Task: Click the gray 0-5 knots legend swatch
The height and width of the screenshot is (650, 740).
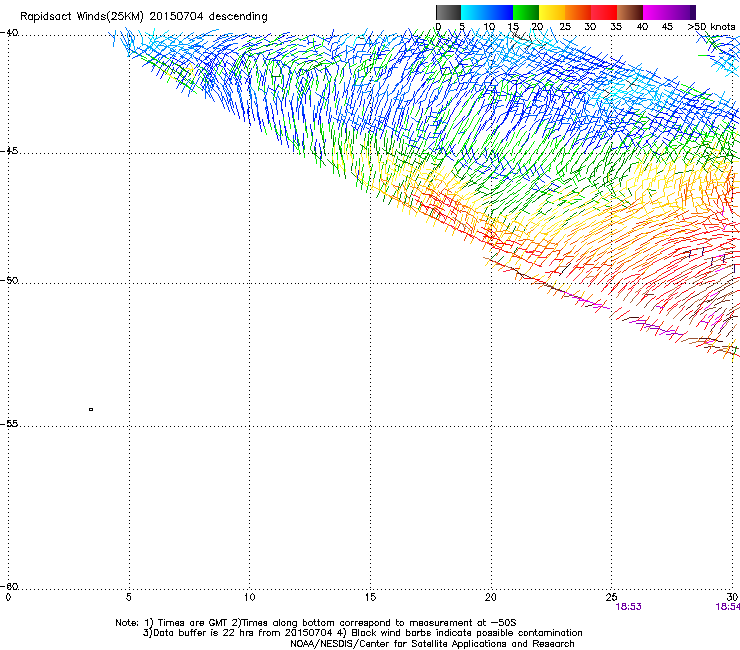Action: pos(448,12)
